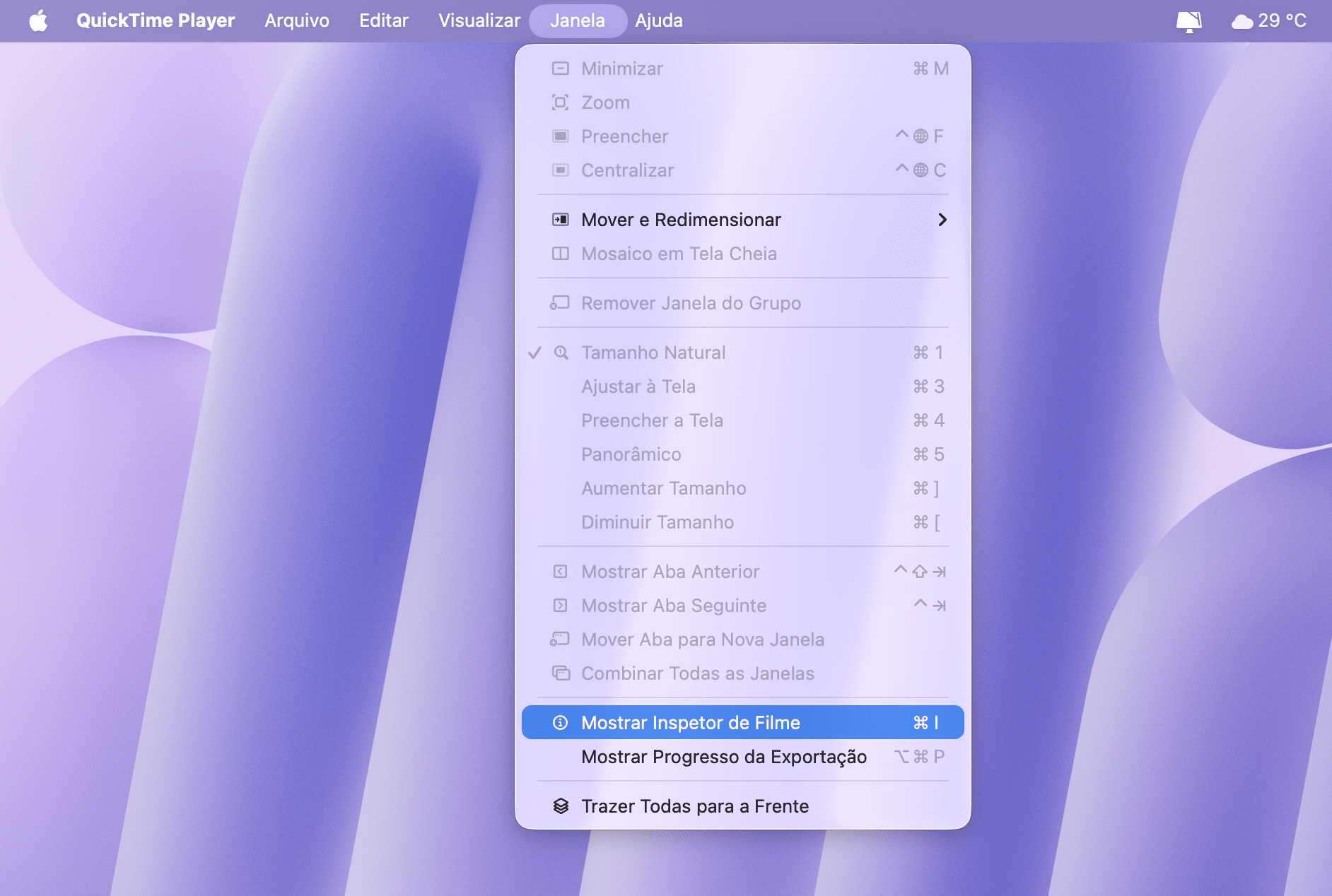Screen dimensions: 1332x896
Task: Open the Visualizar menu
Action: click(479, 20)
